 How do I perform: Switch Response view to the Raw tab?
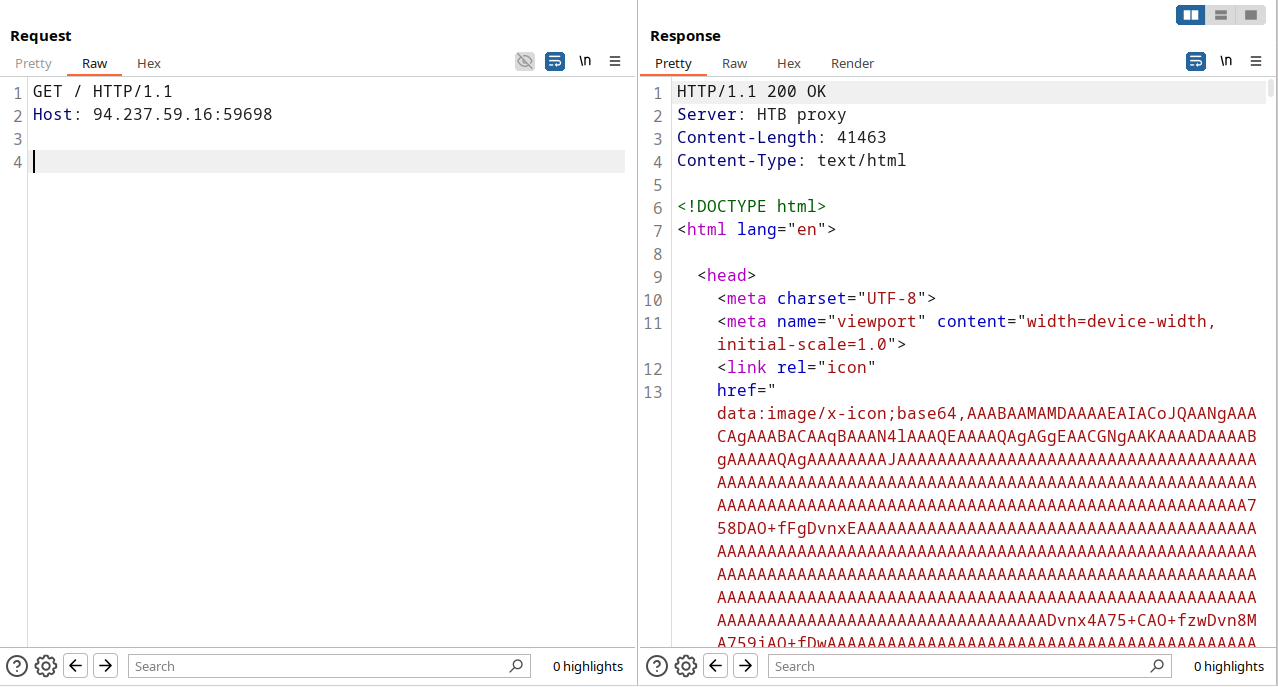(735, 63)
